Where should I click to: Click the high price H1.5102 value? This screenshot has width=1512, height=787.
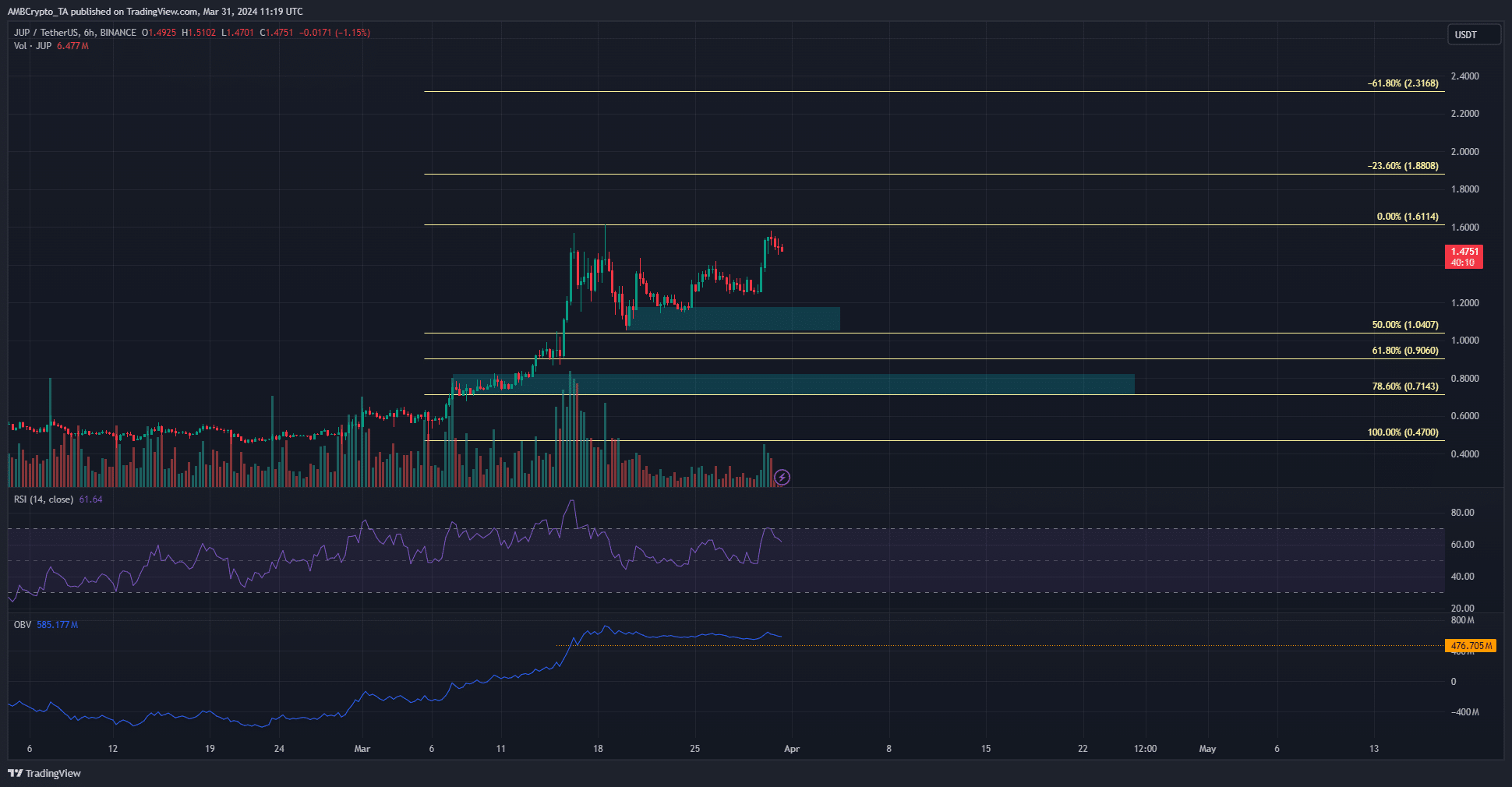click(199, 33)
